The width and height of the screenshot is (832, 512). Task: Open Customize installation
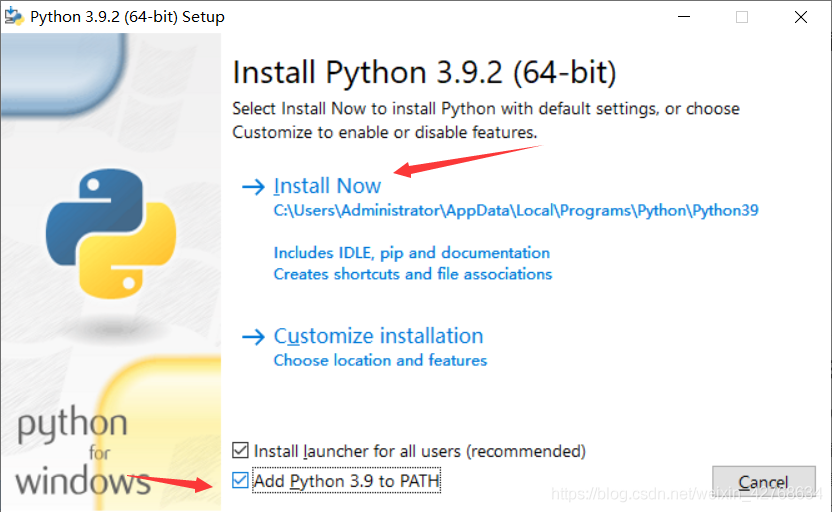coord(378,336)
